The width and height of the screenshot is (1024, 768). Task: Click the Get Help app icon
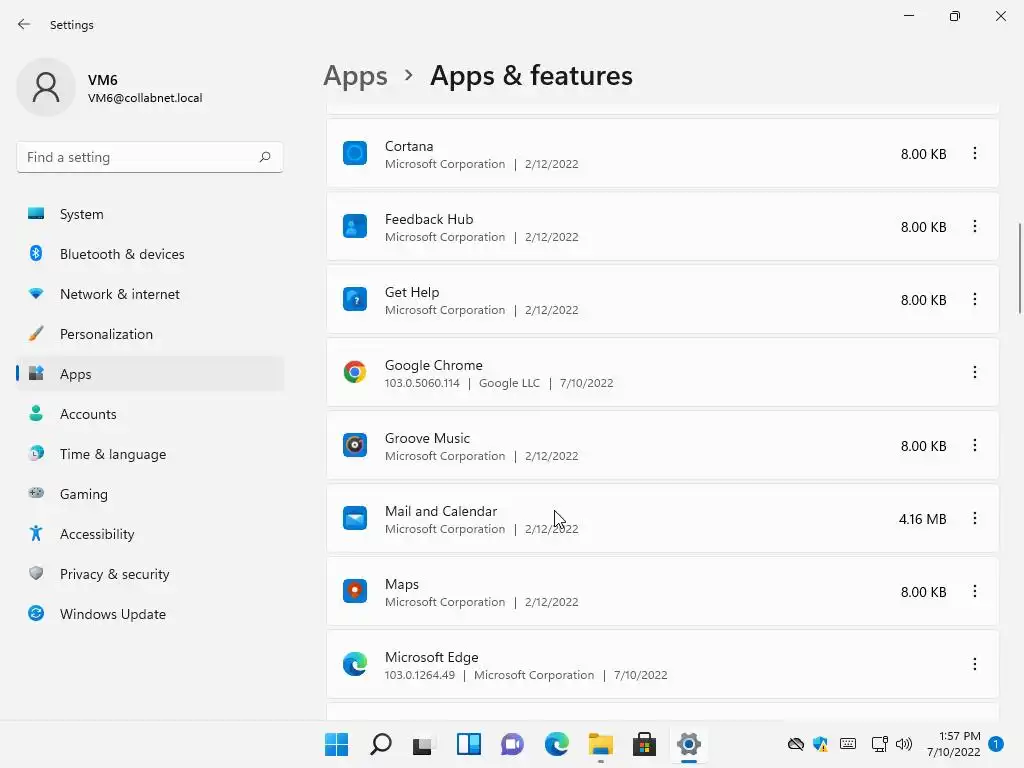tap(355, 300)
